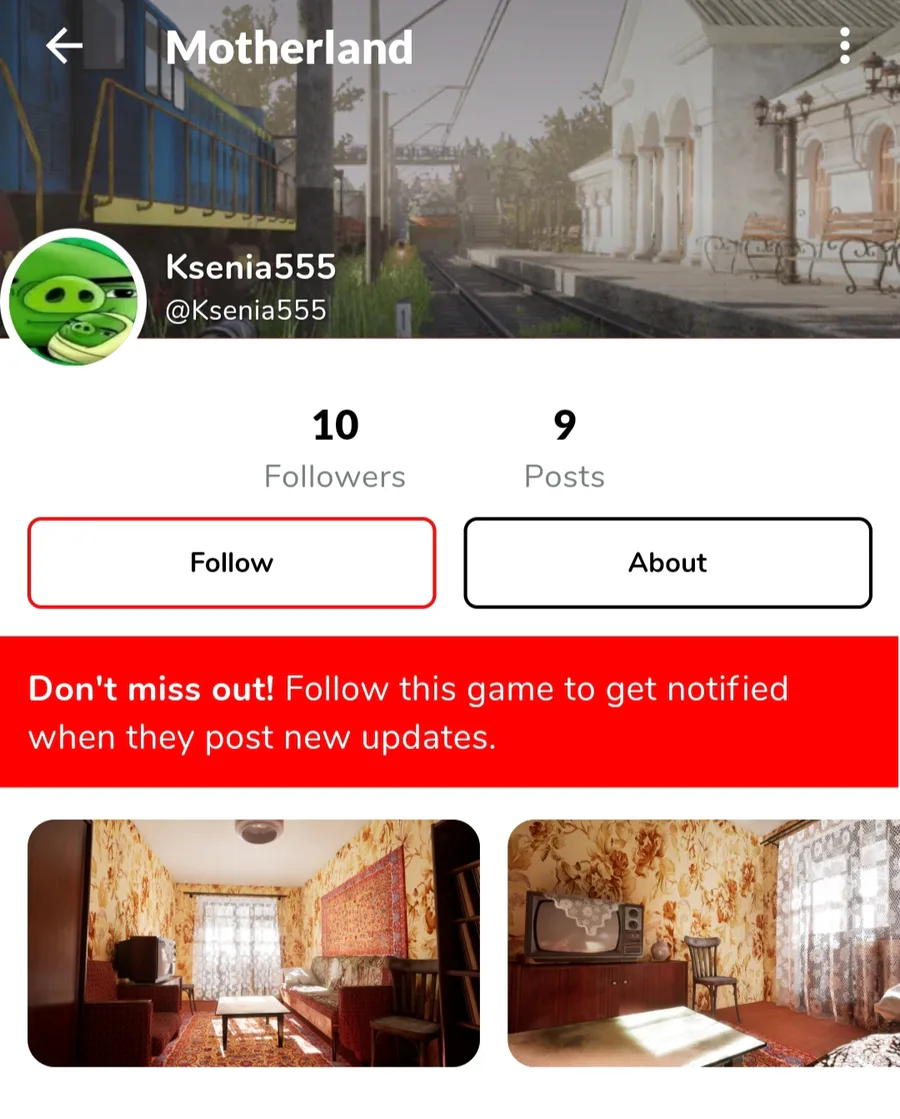Tap the @Ksenia555 handle
Screen dimensions: 900x1119
click(246, 310)
